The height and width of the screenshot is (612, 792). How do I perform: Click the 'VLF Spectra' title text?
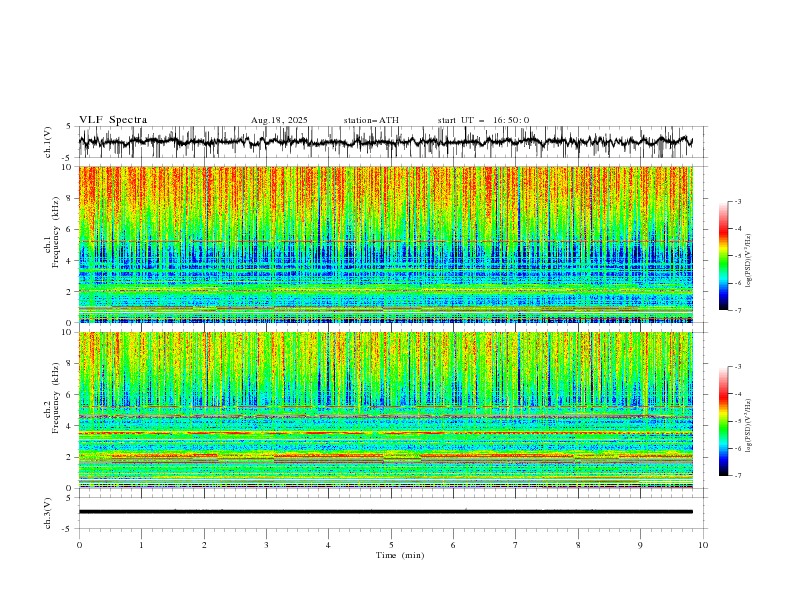pyautogui.click(x=113, y=120)
